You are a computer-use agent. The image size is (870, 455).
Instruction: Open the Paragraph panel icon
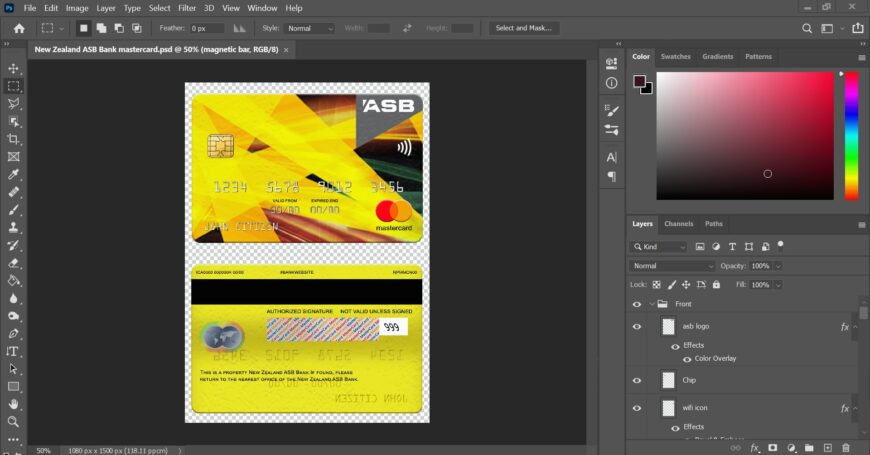coord(611,176)
